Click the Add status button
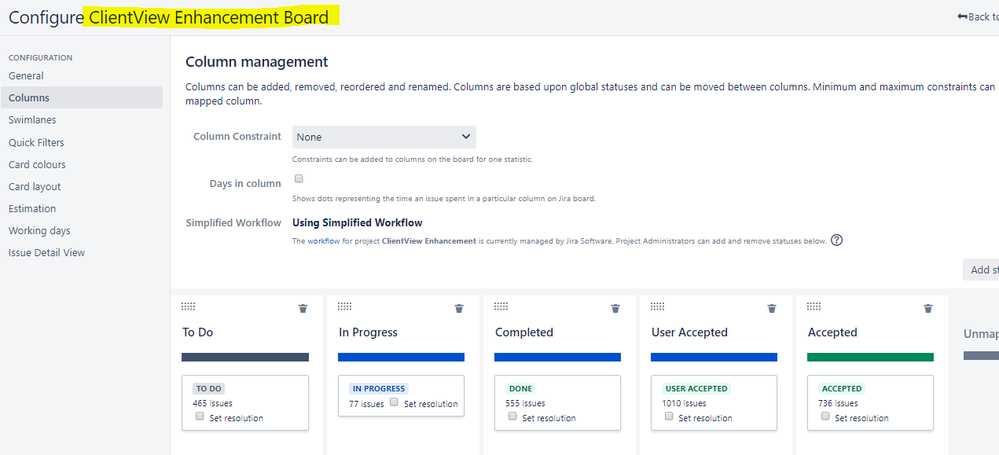The image size is (999, 455). [981, 270]
